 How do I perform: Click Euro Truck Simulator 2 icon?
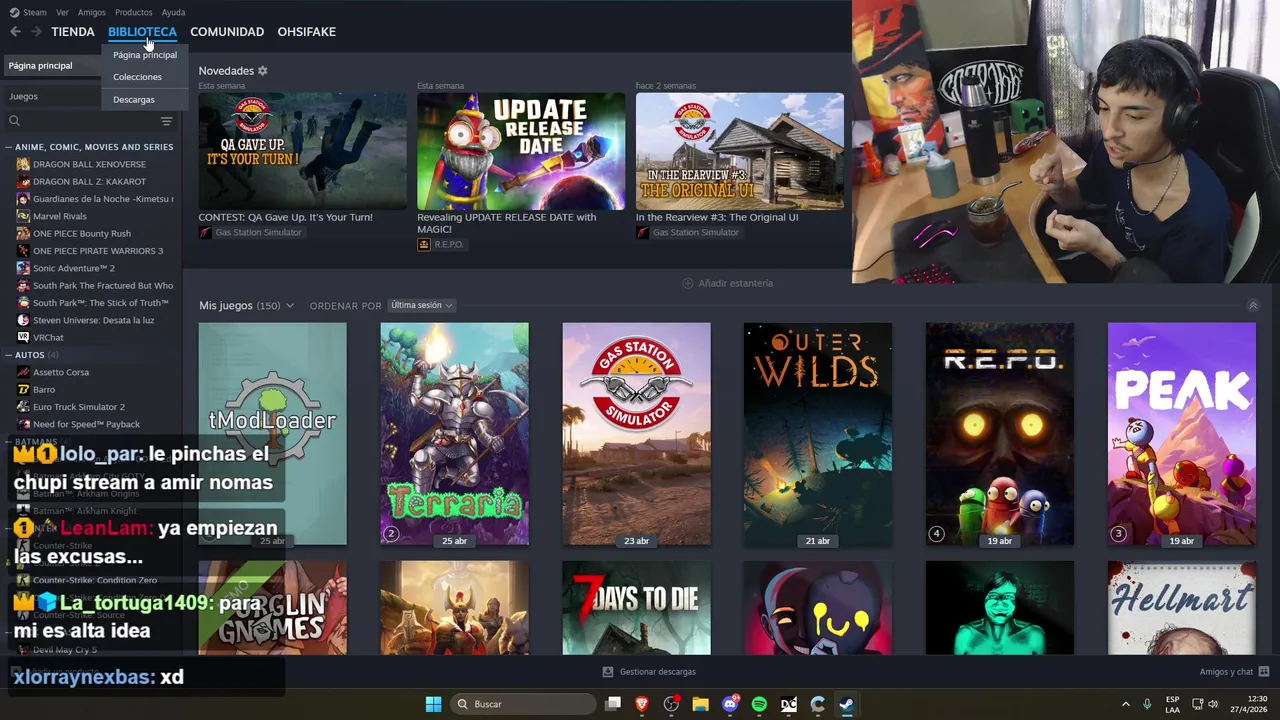[23, 407]
